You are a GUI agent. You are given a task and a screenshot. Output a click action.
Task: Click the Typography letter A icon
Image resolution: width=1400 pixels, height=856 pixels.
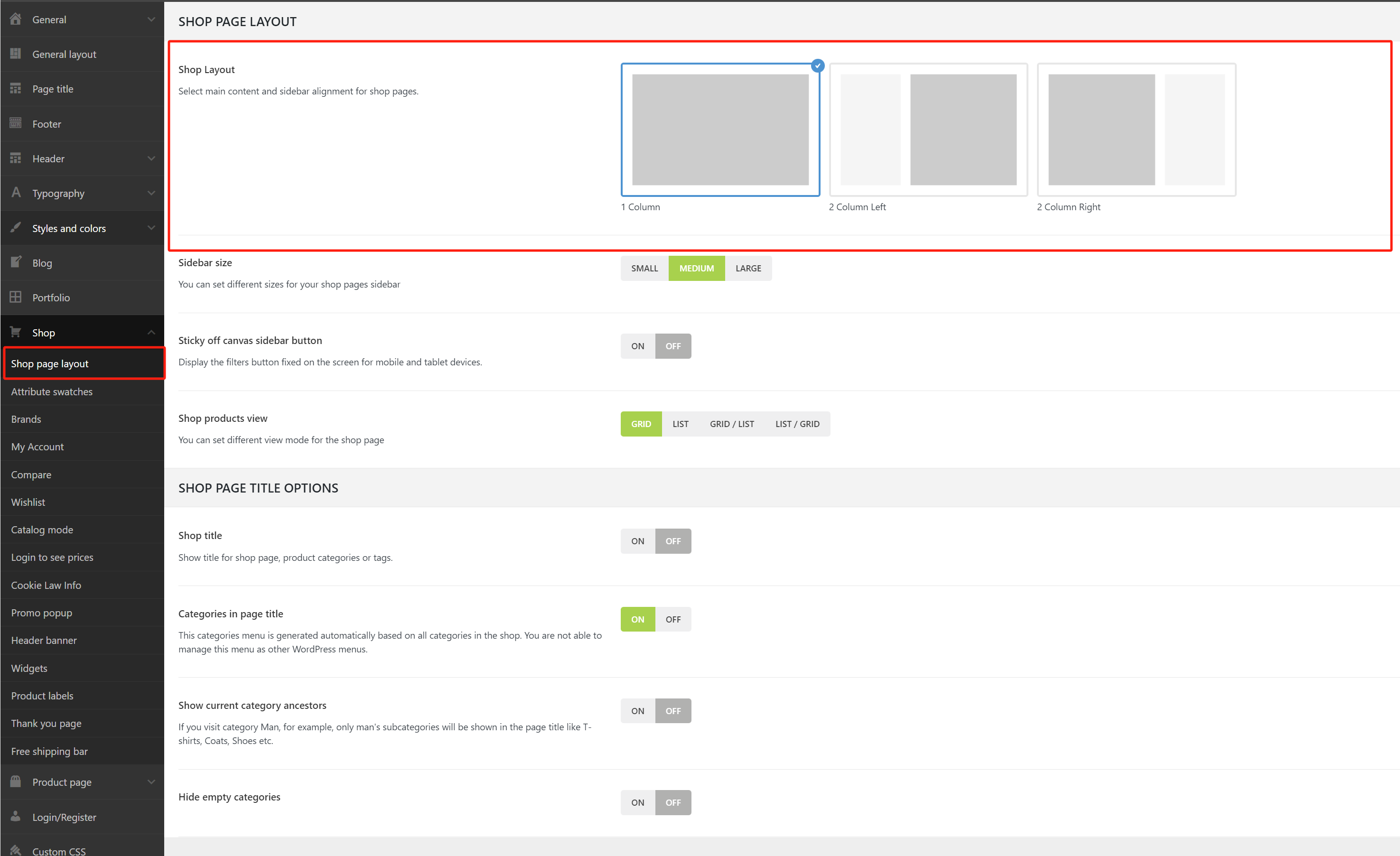pos(15,193)
